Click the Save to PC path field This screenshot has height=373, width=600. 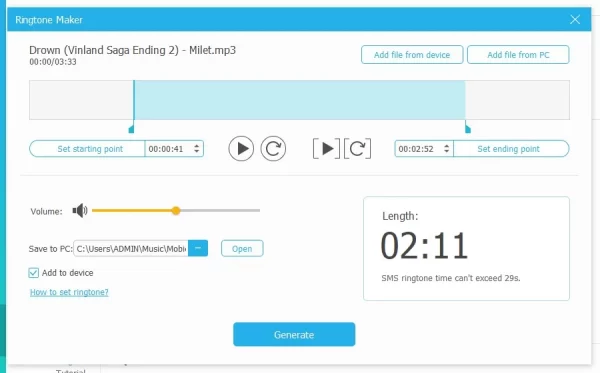131,249
